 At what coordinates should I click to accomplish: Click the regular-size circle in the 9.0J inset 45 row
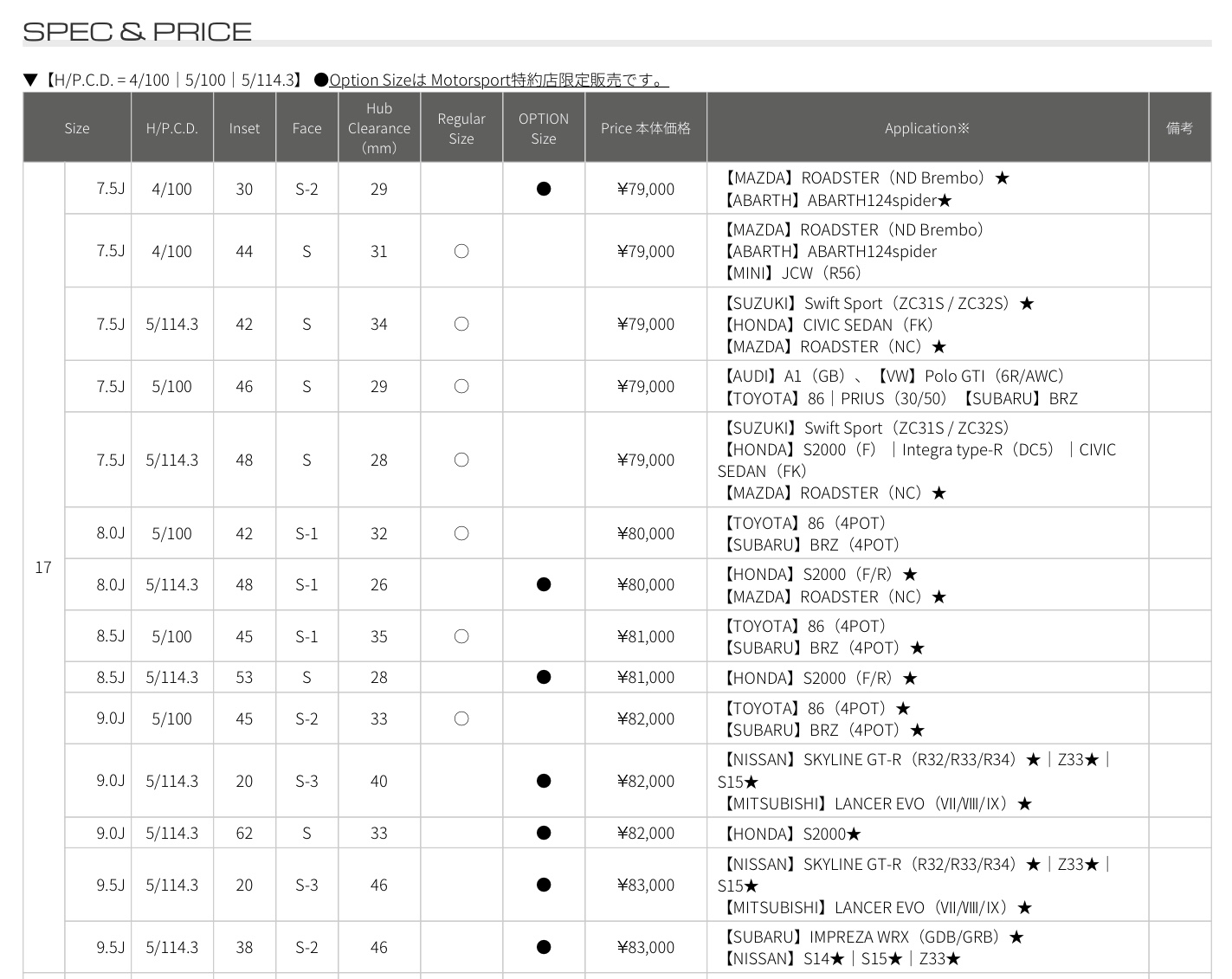coord(461,718)
